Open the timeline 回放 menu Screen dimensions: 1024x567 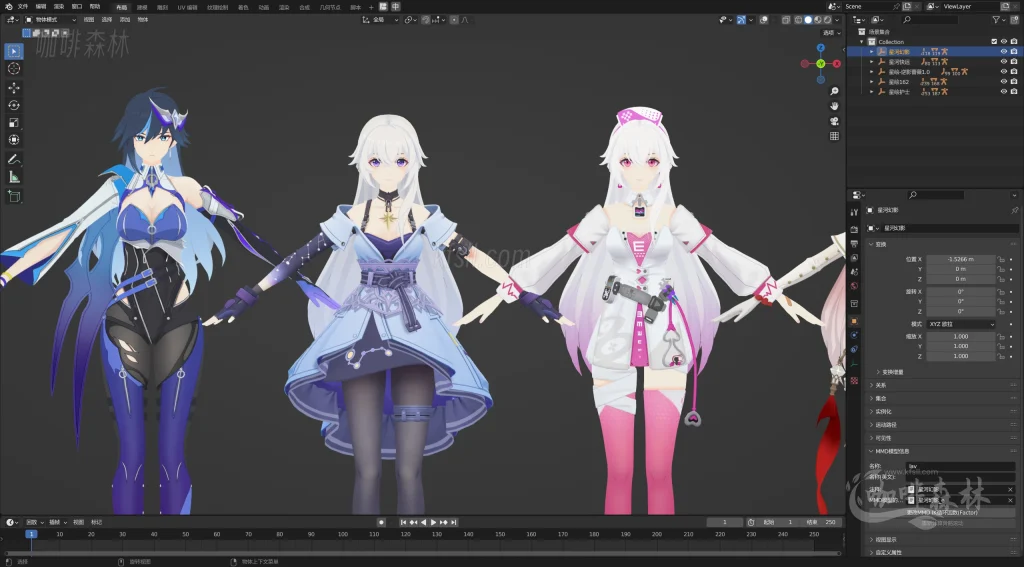[34, 522]
